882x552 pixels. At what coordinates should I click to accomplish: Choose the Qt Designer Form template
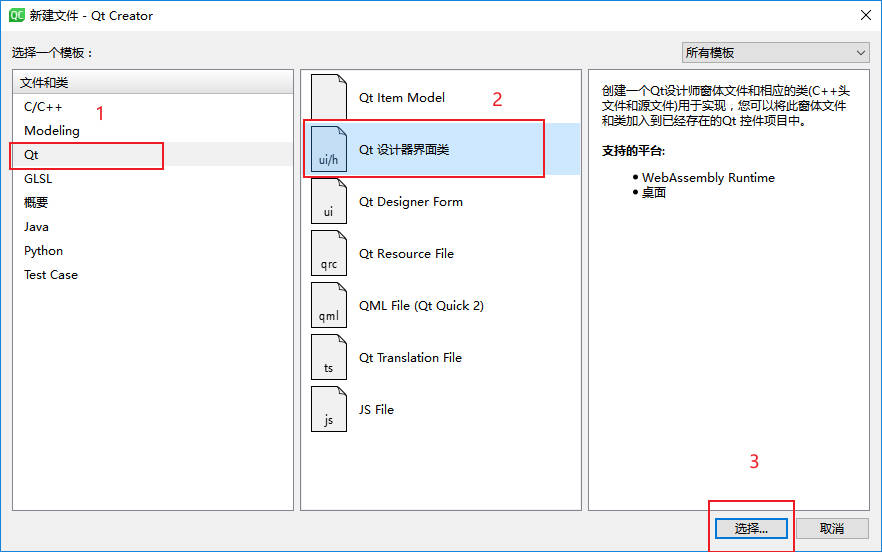441,201
